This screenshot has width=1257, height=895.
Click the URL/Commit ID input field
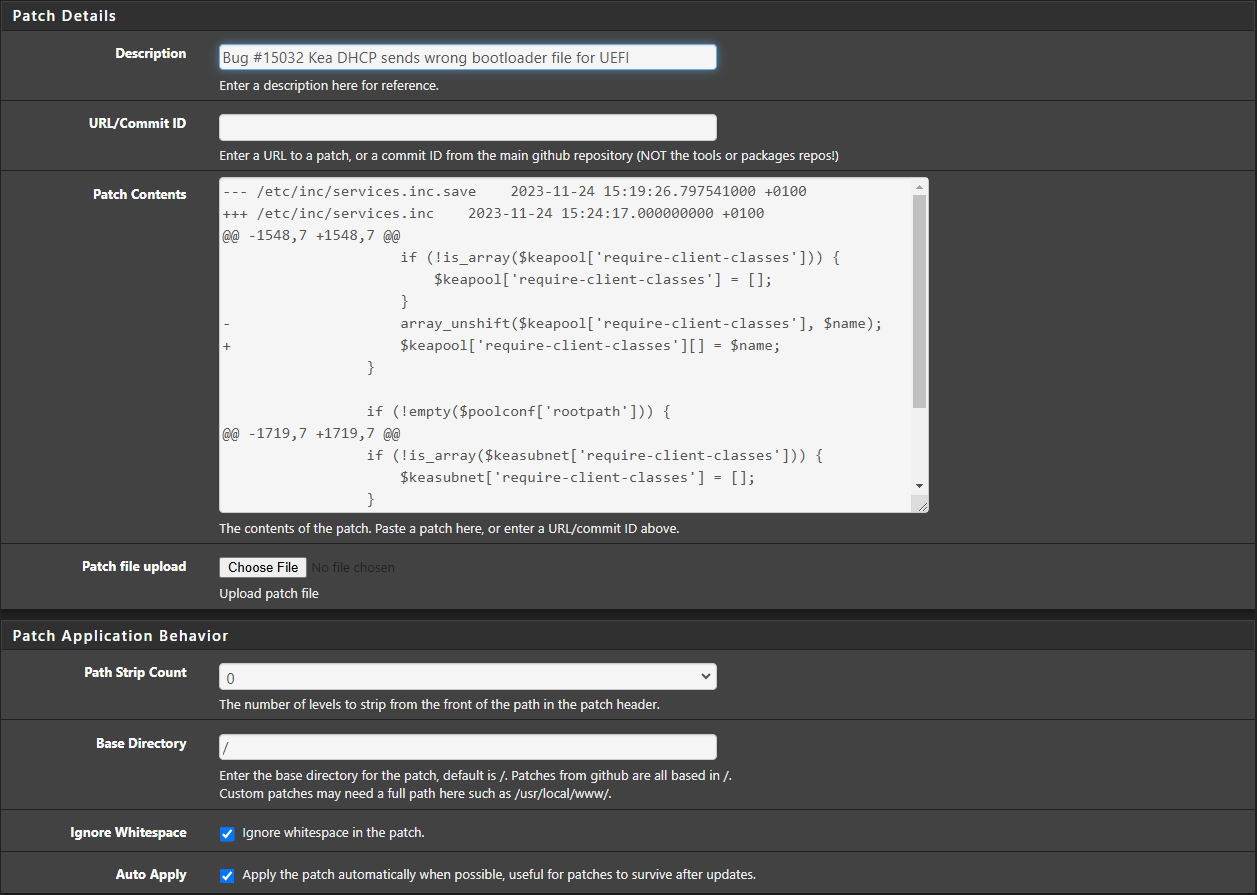[x=468, y=127]
